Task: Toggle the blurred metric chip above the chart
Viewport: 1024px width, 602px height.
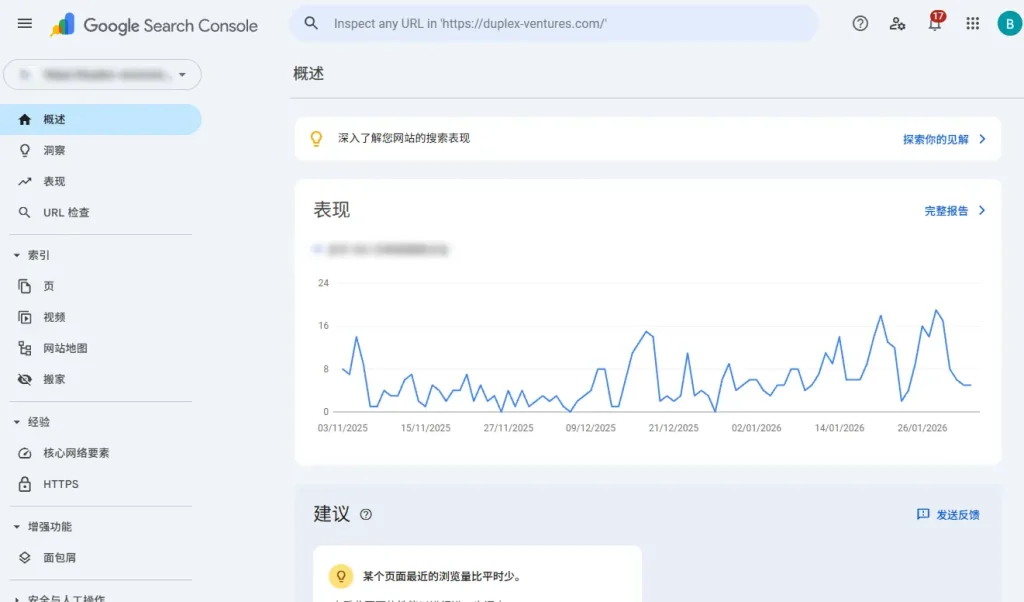Action: point(380,250)
